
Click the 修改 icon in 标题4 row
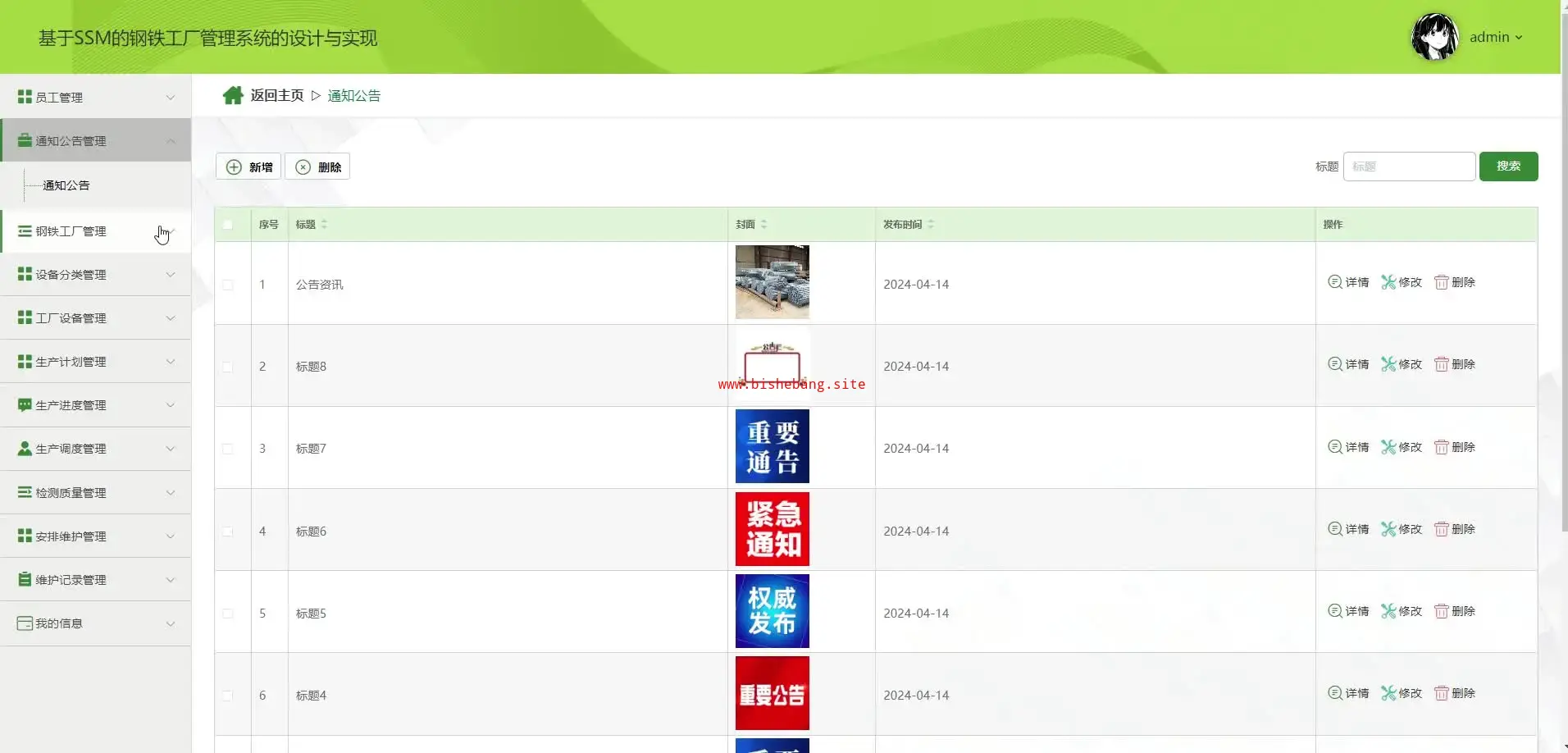(1388, 693)
